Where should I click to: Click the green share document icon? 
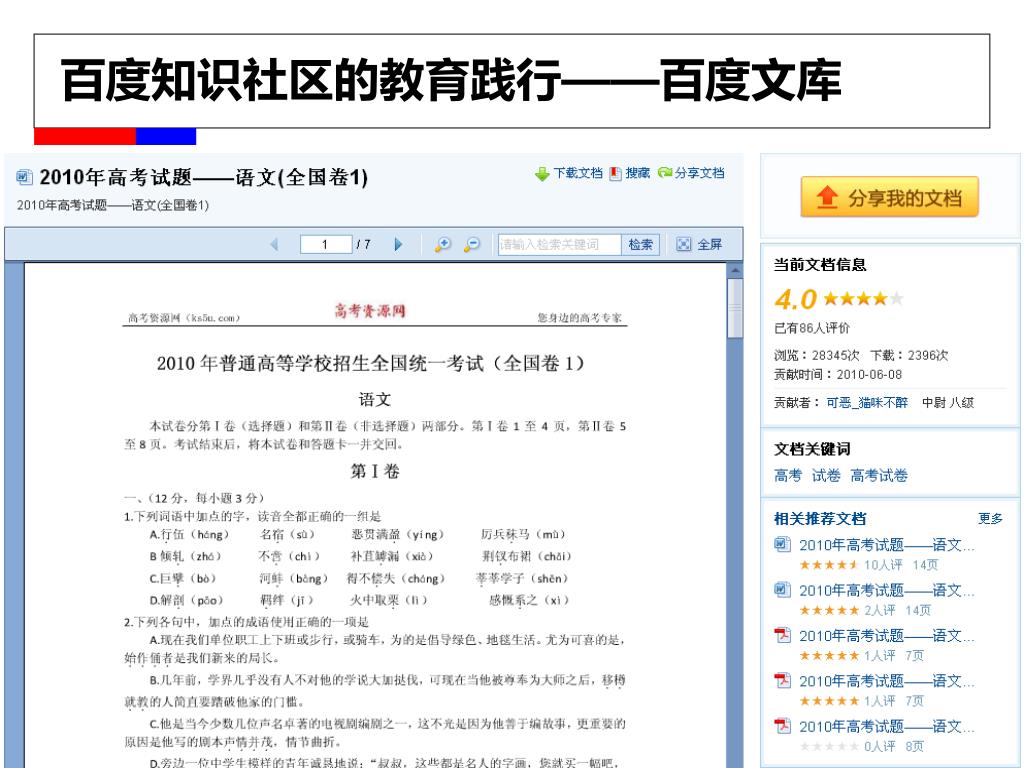point(665,172)
